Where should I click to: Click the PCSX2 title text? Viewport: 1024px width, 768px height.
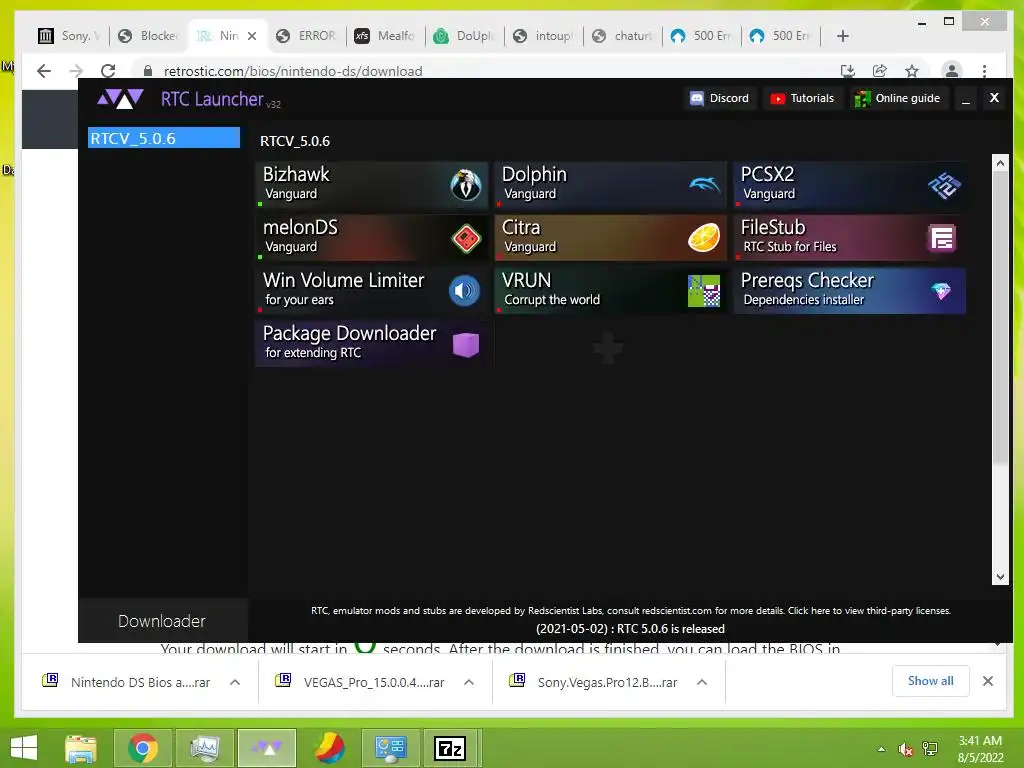pos(767,174)
